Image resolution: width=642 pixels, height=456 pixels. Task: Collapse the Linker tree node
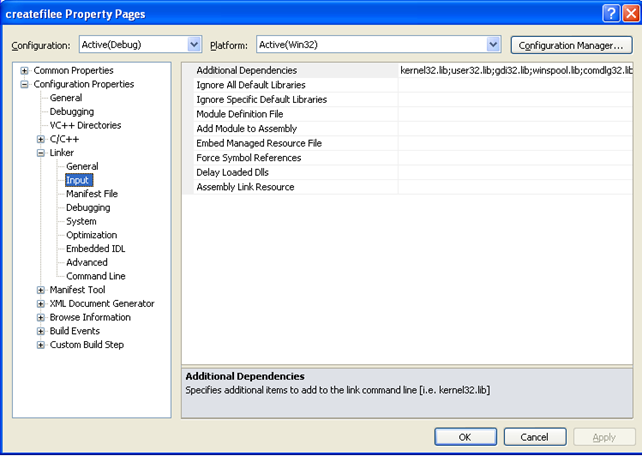(x=41, y=153)
